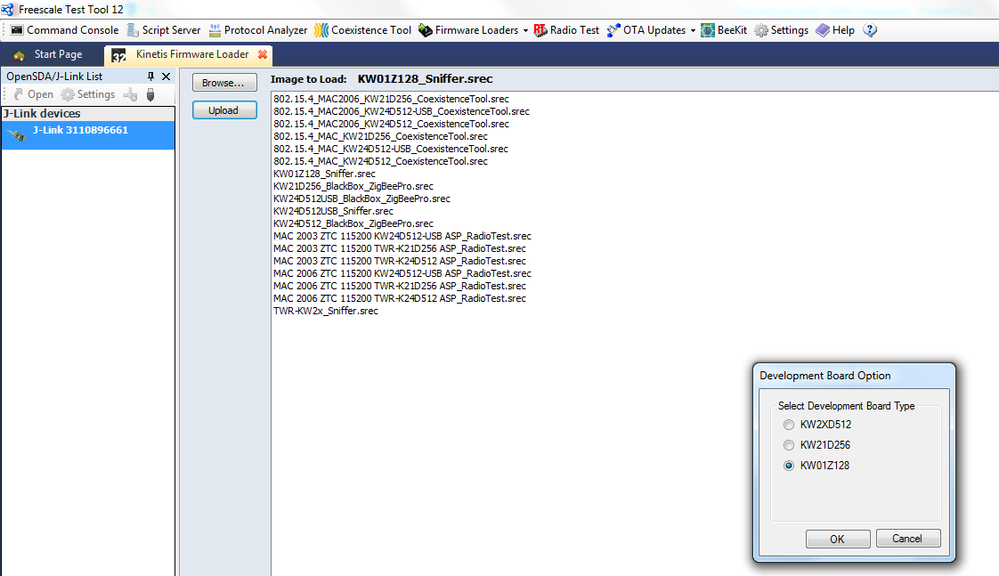This screenshot has width=999, height=576.
Task: Select MAC 2006 ZTC TWR-K24D512 ASP_RadioTest.srec
Action: [x=399, y=298]
